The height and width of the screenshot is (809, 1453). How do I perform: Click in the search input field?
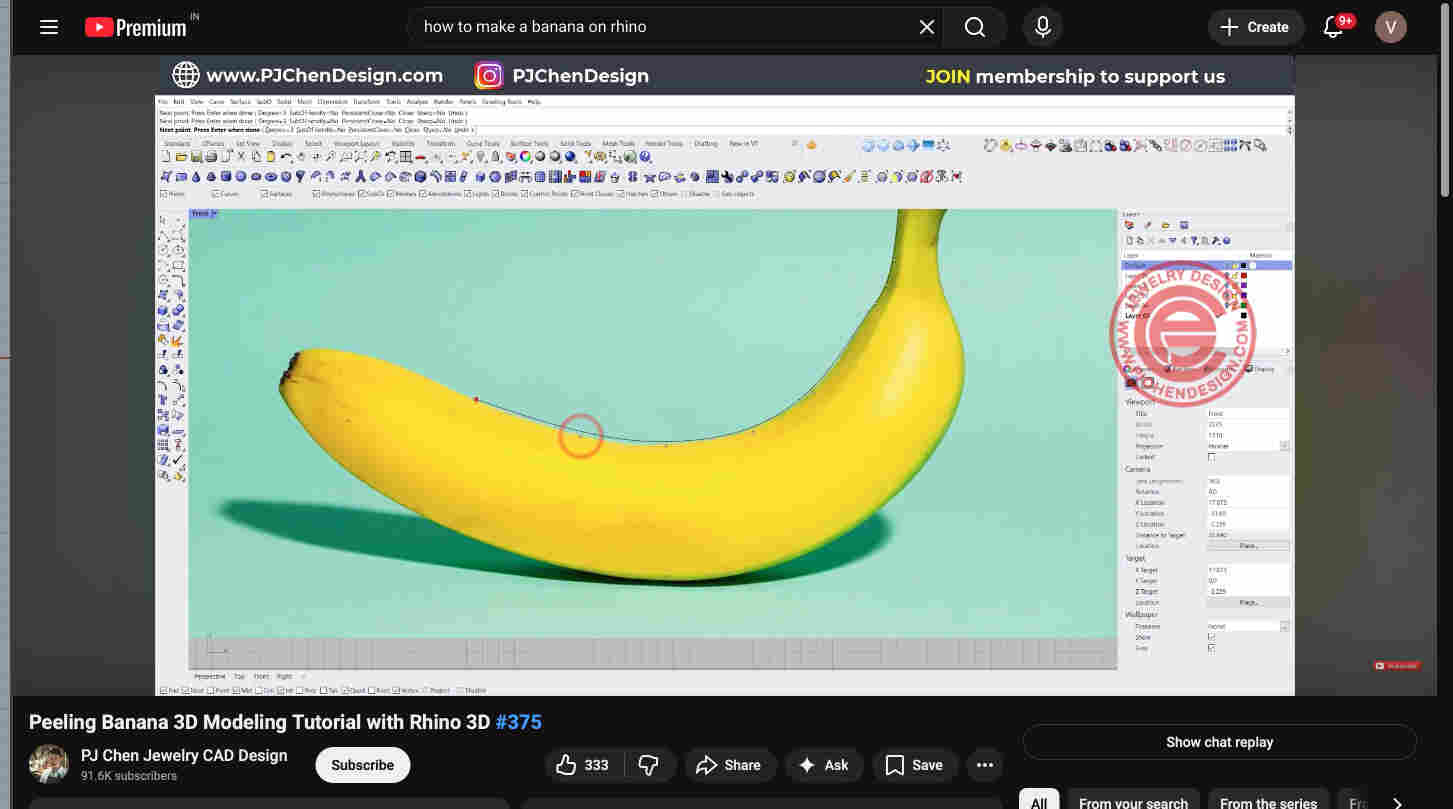click(660, 27)
